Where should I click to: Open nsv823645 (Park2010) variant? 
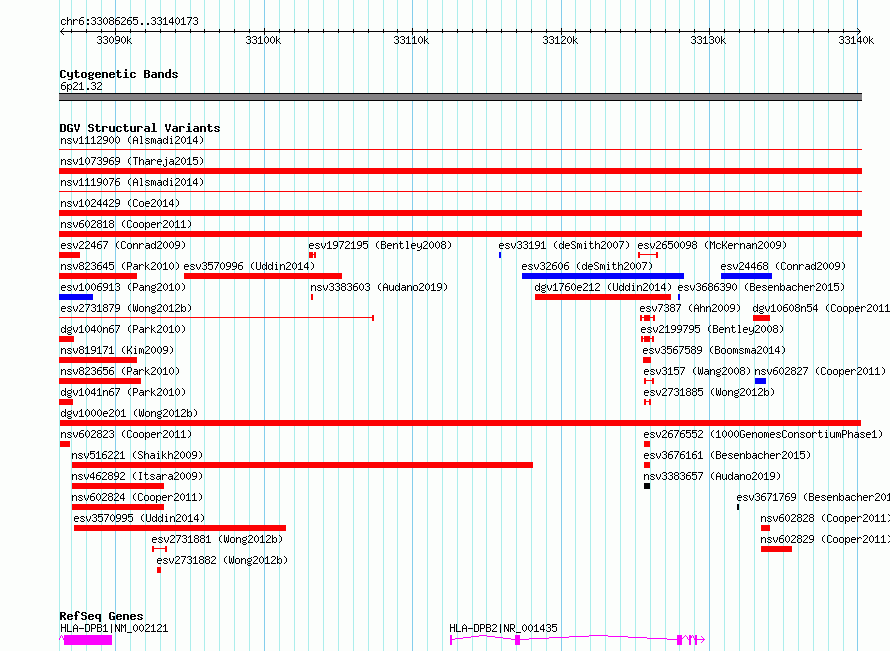(x=120, y=266)
